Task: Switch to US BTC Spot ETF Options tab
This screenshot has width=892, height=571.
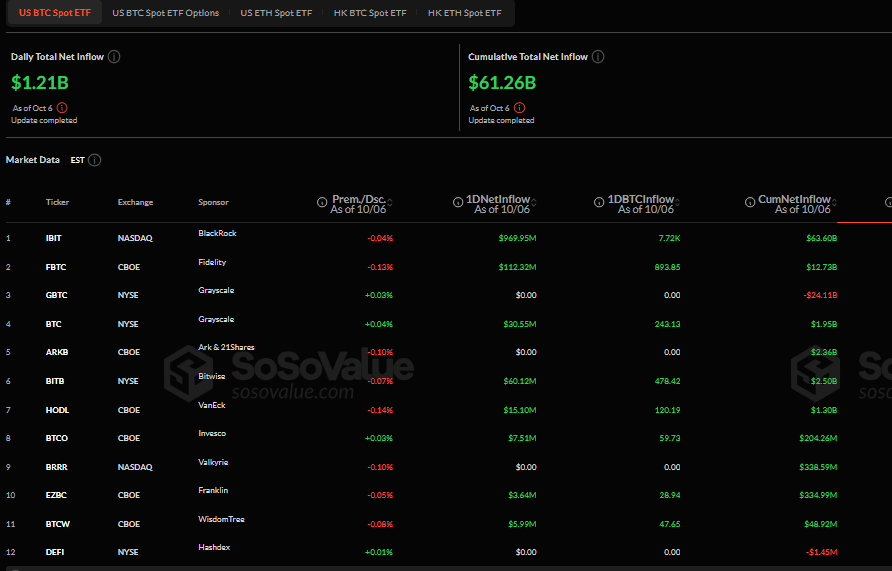Action: (165, 13)
